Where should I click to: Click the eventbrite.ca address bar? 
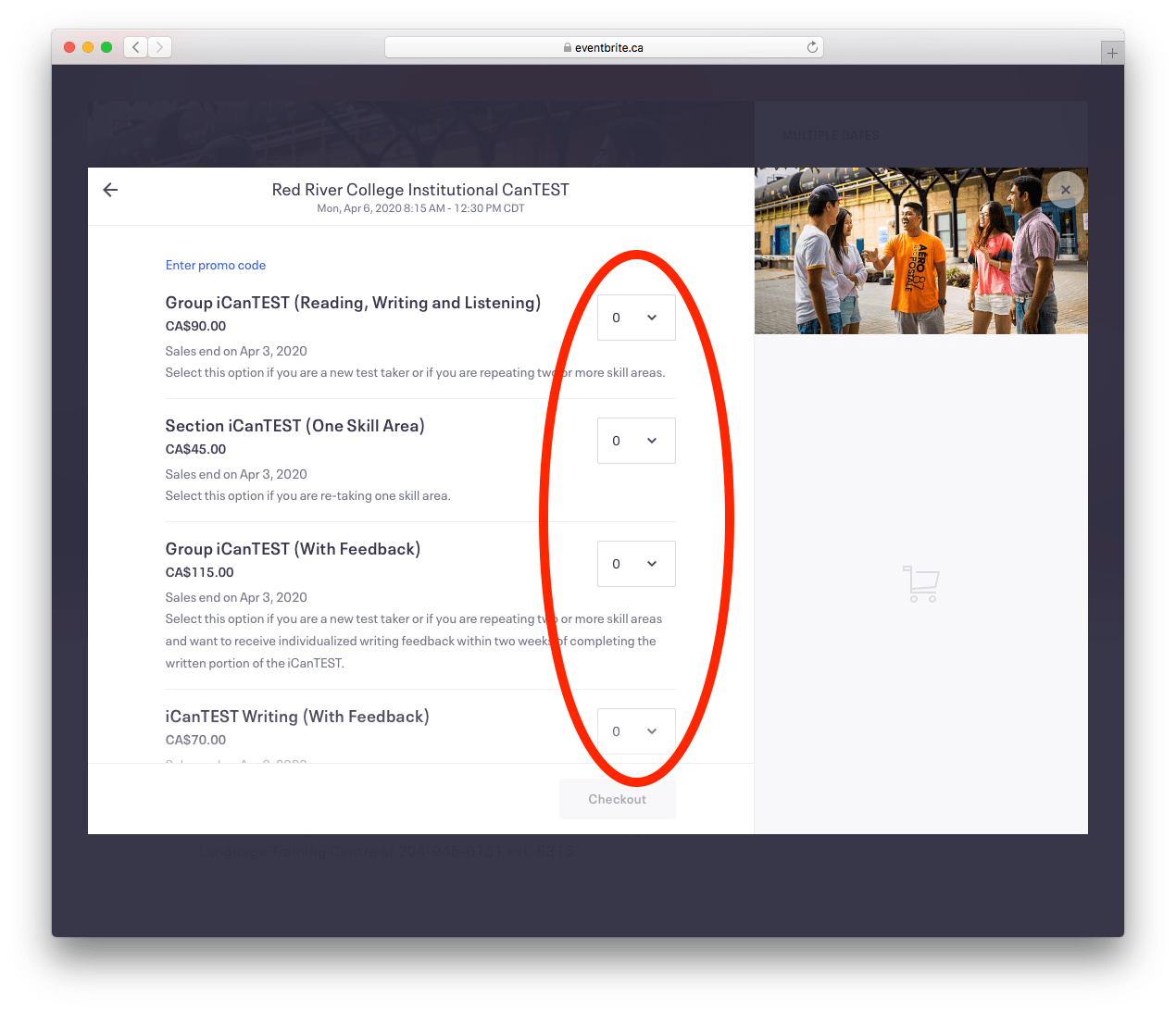click(604, 47)
